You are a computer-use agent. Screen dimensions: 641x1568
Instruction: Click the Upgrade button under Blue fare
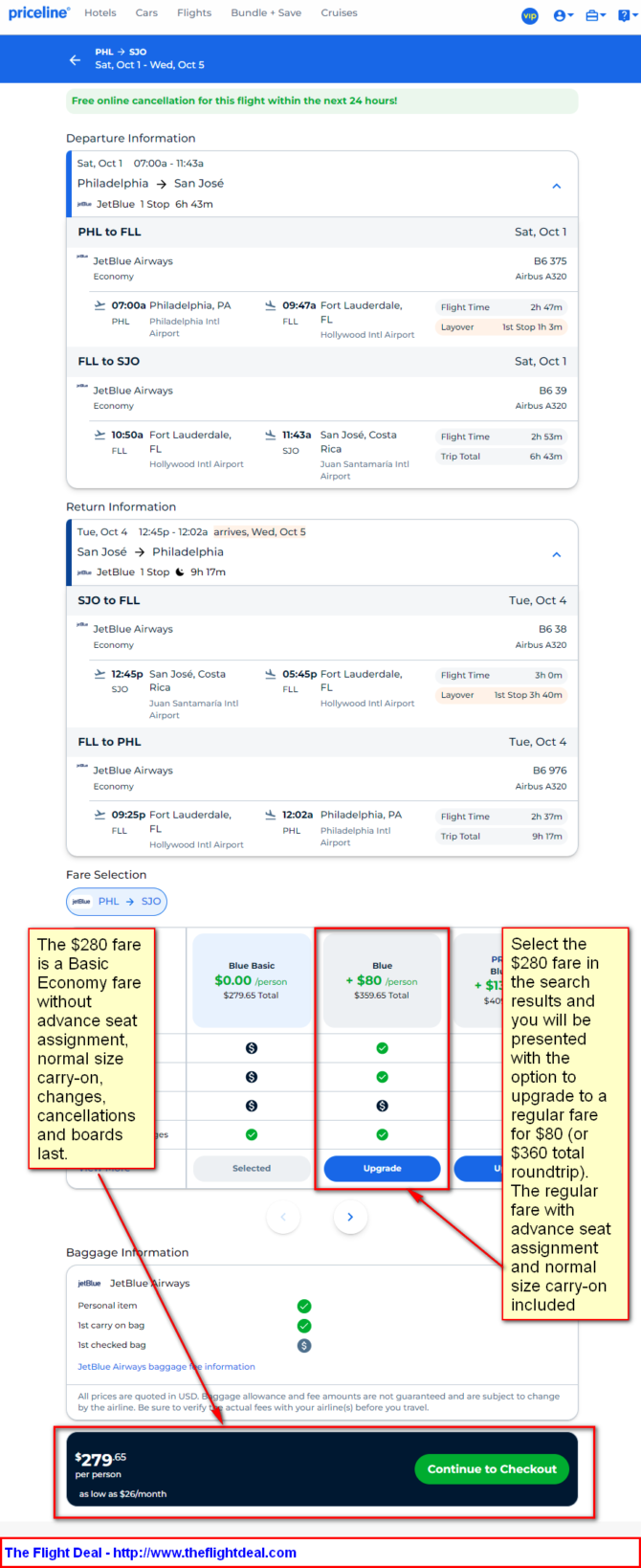(382, 1168)
